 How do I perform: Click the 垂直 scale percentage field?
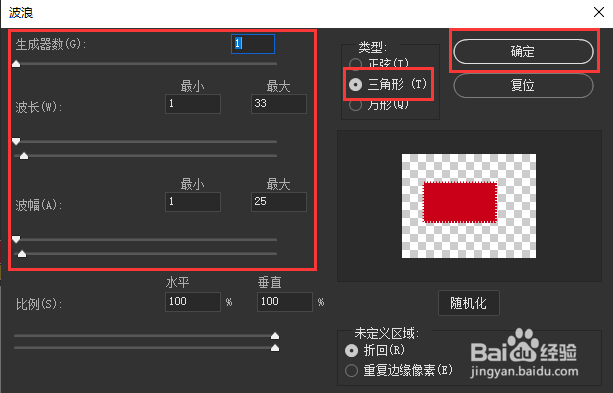pos(285,302)
